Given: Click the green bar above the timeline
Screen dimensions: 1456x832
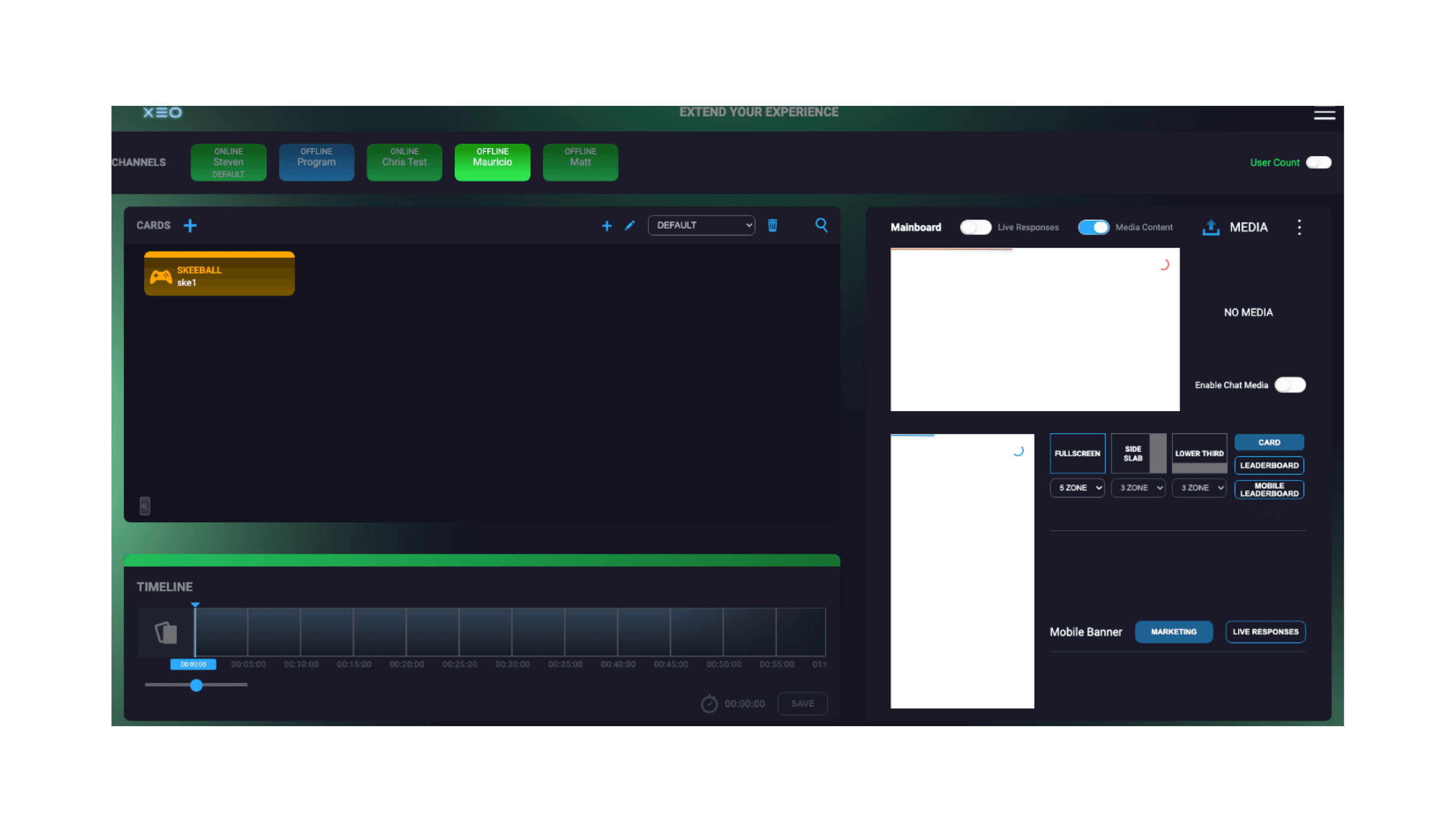Looking at the screenshot, I should 481,560.
